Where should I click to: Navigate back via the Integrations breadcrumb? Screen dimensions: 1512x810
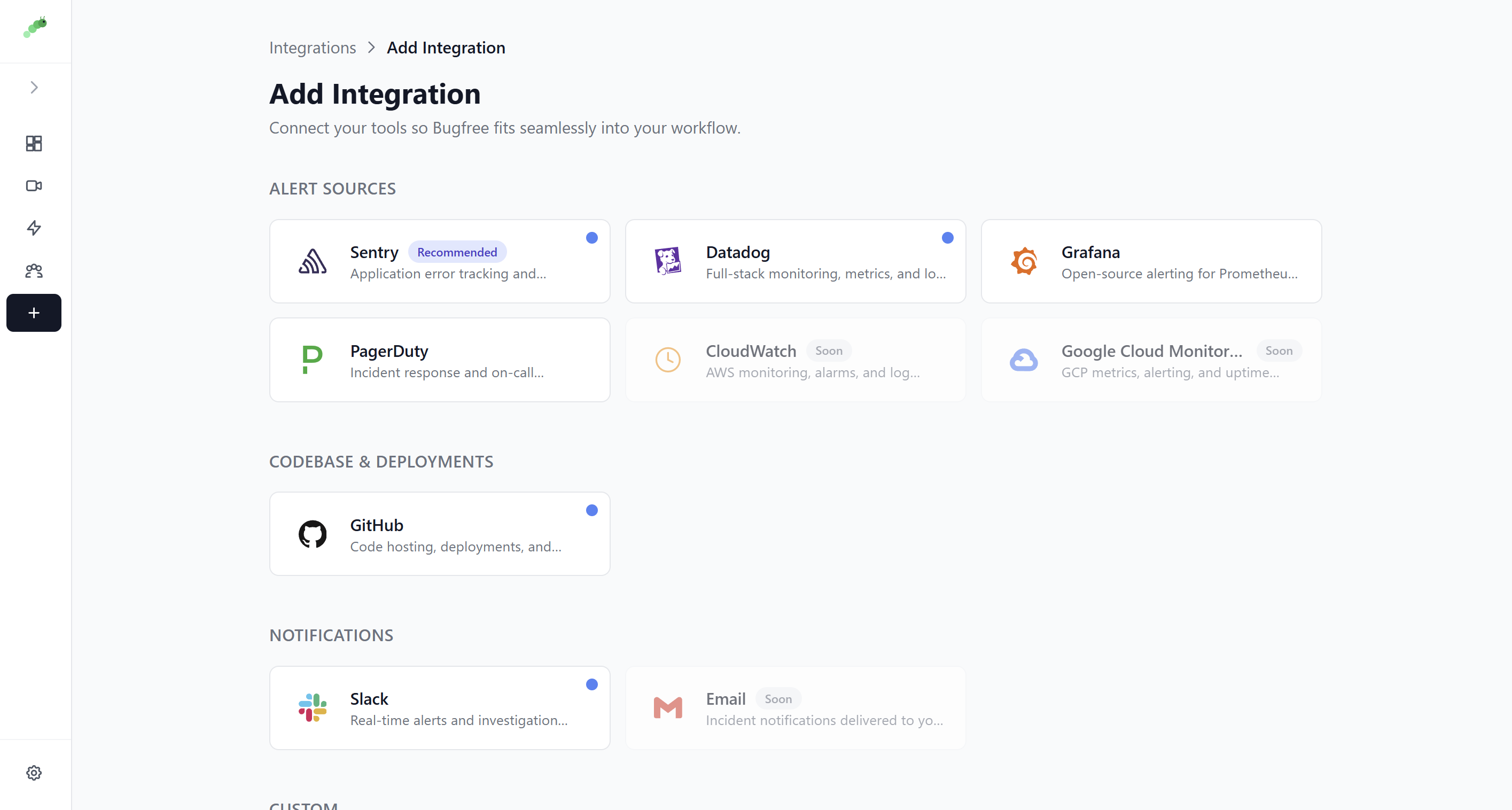pos(312,47)
